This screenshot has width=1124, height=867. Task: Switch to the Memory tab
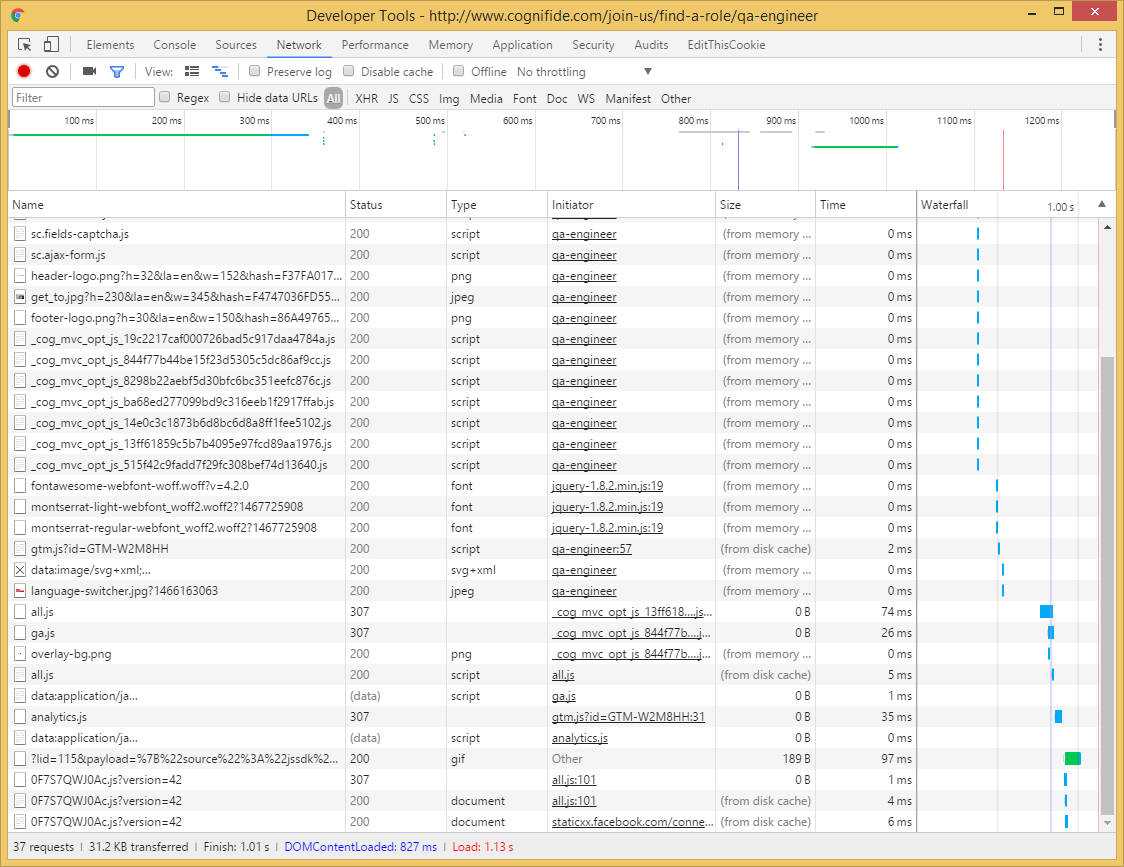point(450,44)
